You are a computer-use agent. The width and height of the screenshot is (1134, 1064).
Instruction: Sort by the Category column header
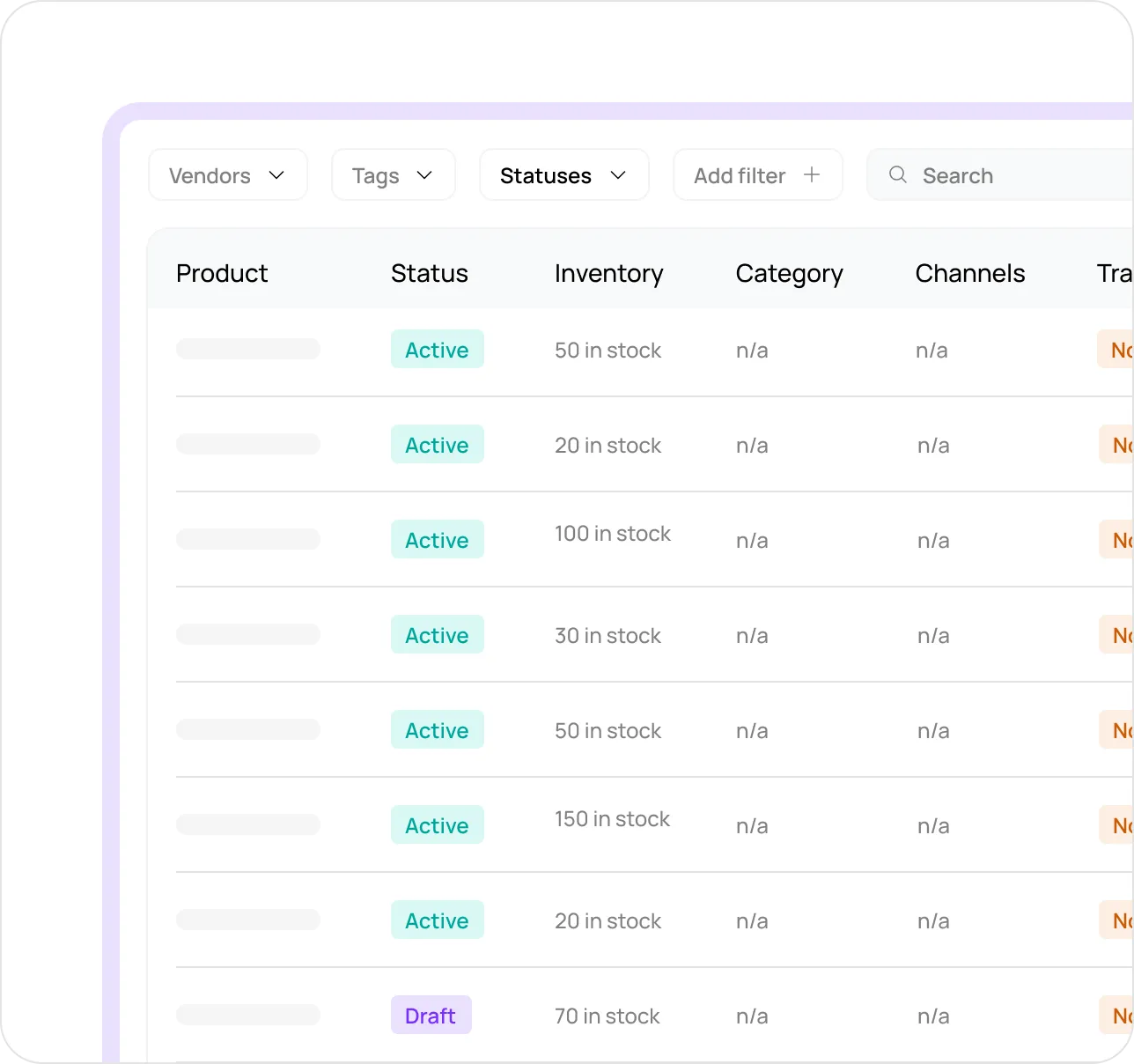(x=790, y=274)
